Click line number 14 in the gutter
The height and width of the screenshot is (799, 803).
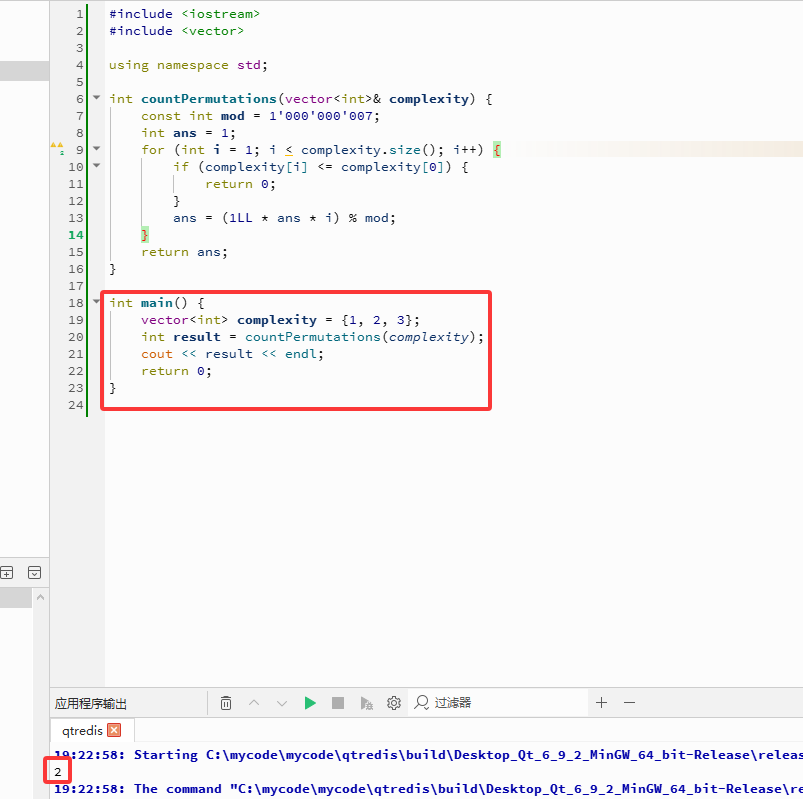[76, 235]
